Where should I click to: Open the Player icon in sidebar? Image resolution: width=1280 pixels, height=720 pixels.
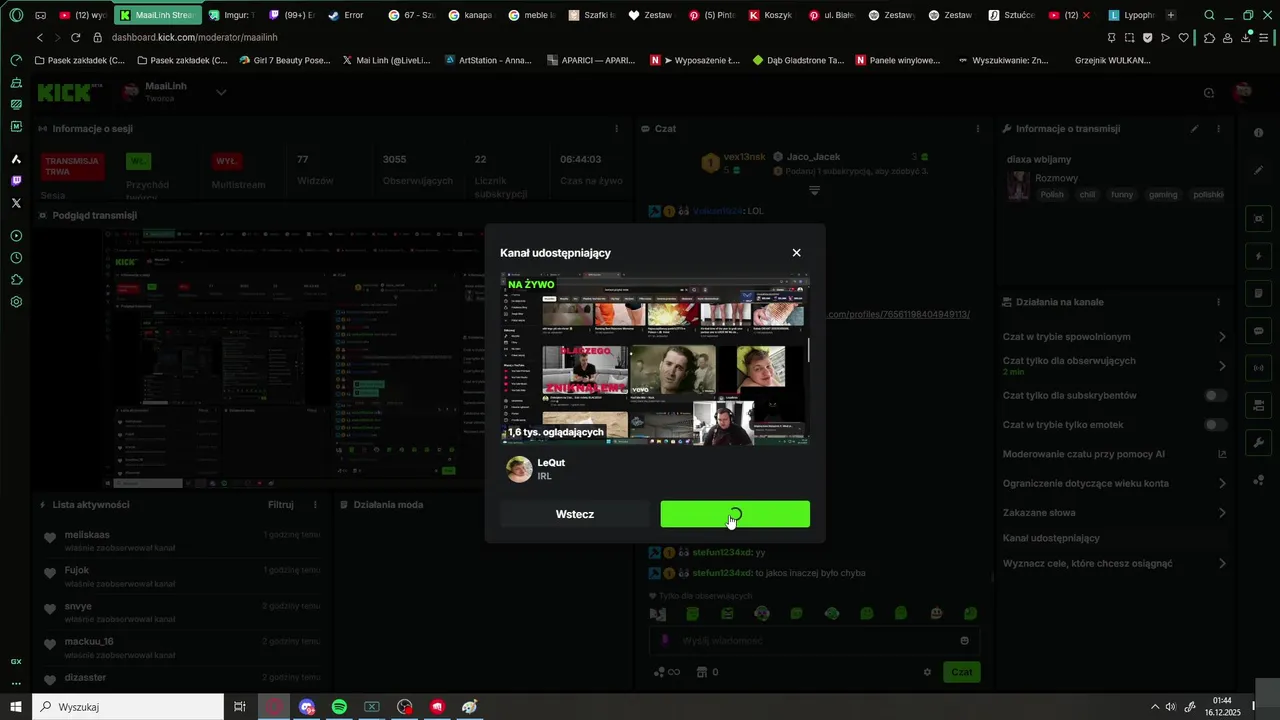tap(16, 236)
